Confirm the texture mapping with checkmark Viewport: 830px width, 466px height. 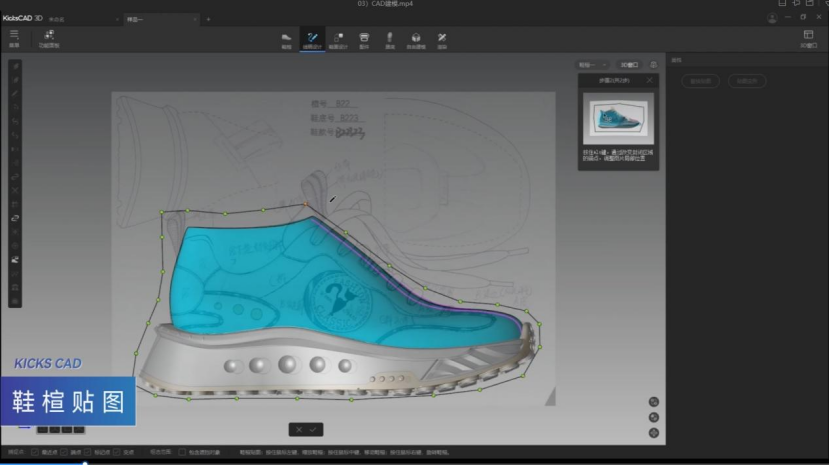coord(313,429)
